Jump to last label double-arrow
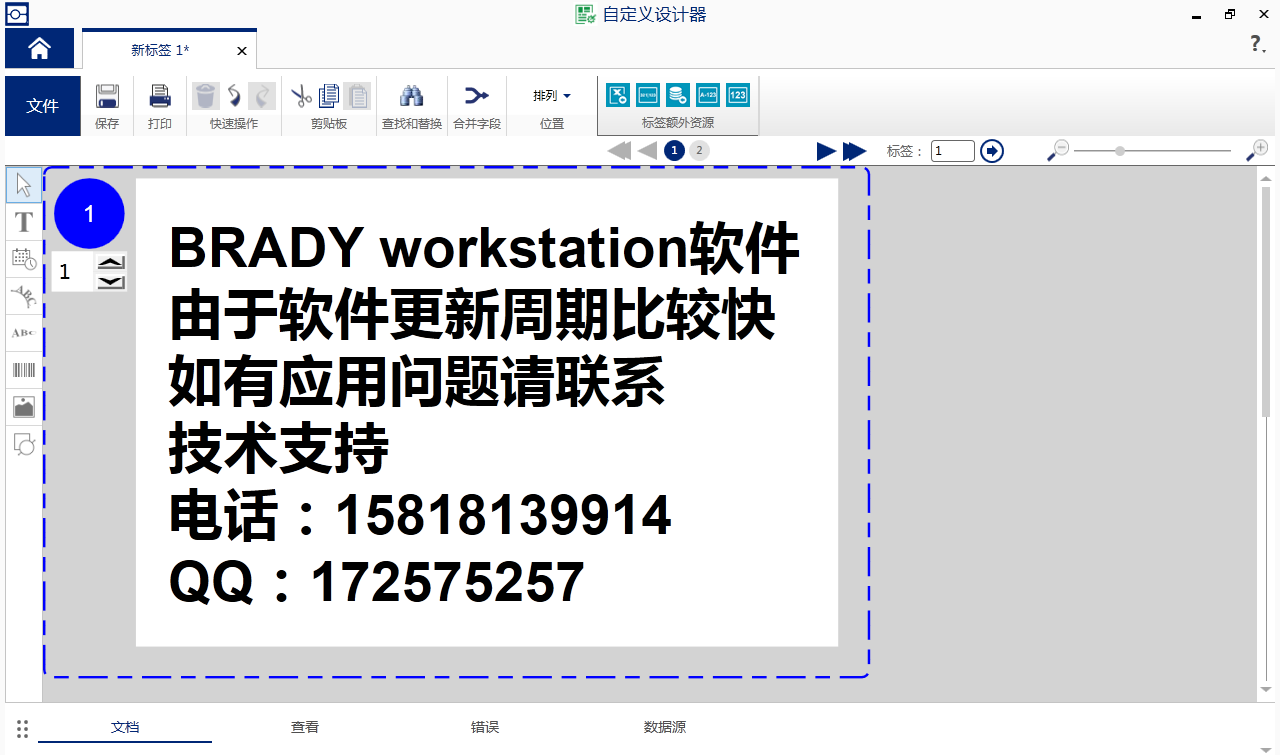Screen dimensions: 1280x755 point(855,151)
